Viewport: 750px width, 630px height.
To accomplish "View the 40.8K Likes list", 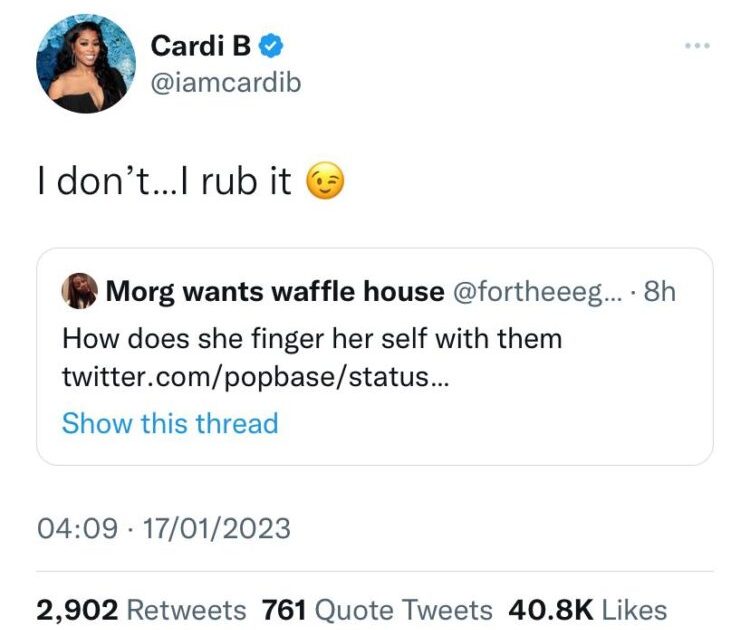I will click(x=588, y=609).
